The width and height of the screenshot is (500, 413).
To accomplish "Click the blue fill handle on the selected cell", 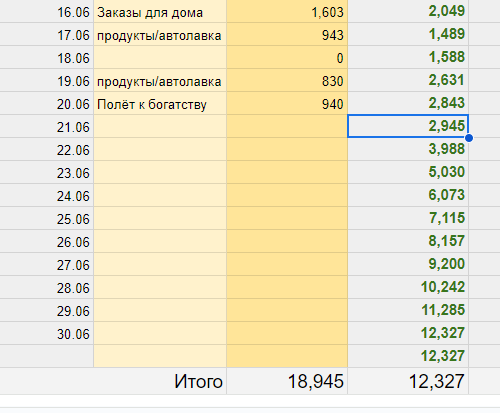I will (x=469, y=138).
